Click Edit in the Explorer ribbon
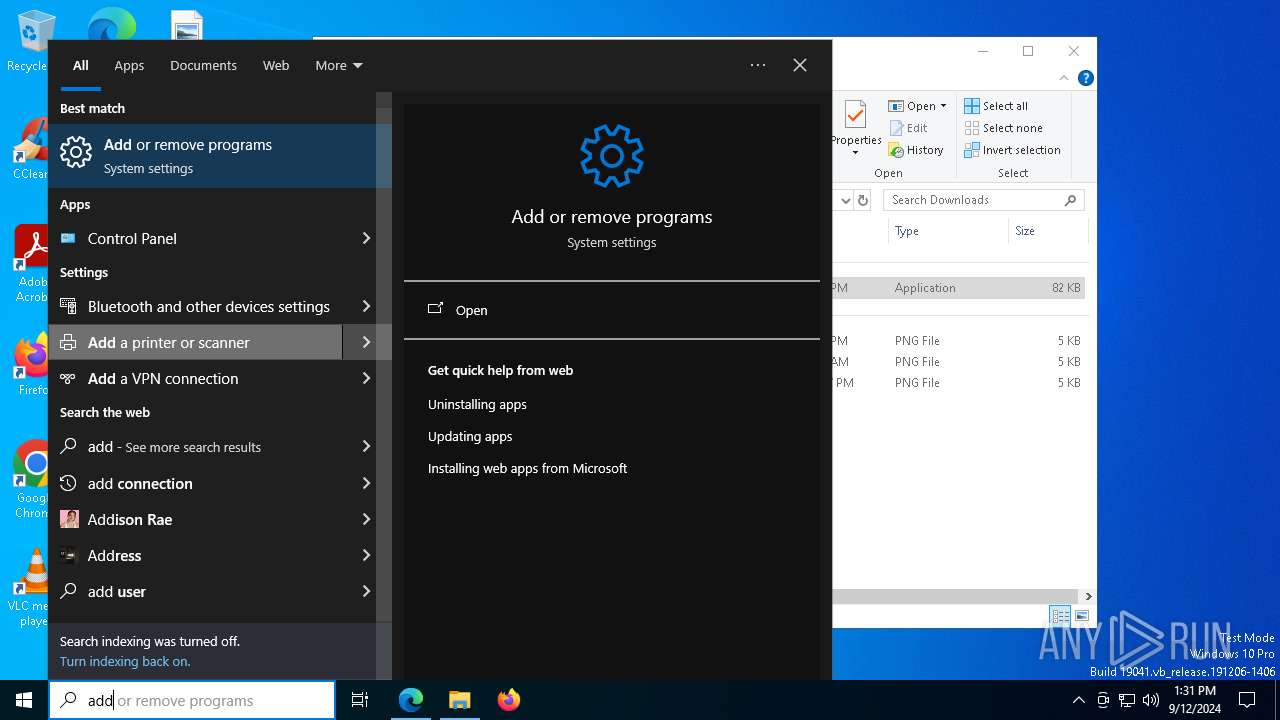The image size is (1280, 720). (909, 128)
